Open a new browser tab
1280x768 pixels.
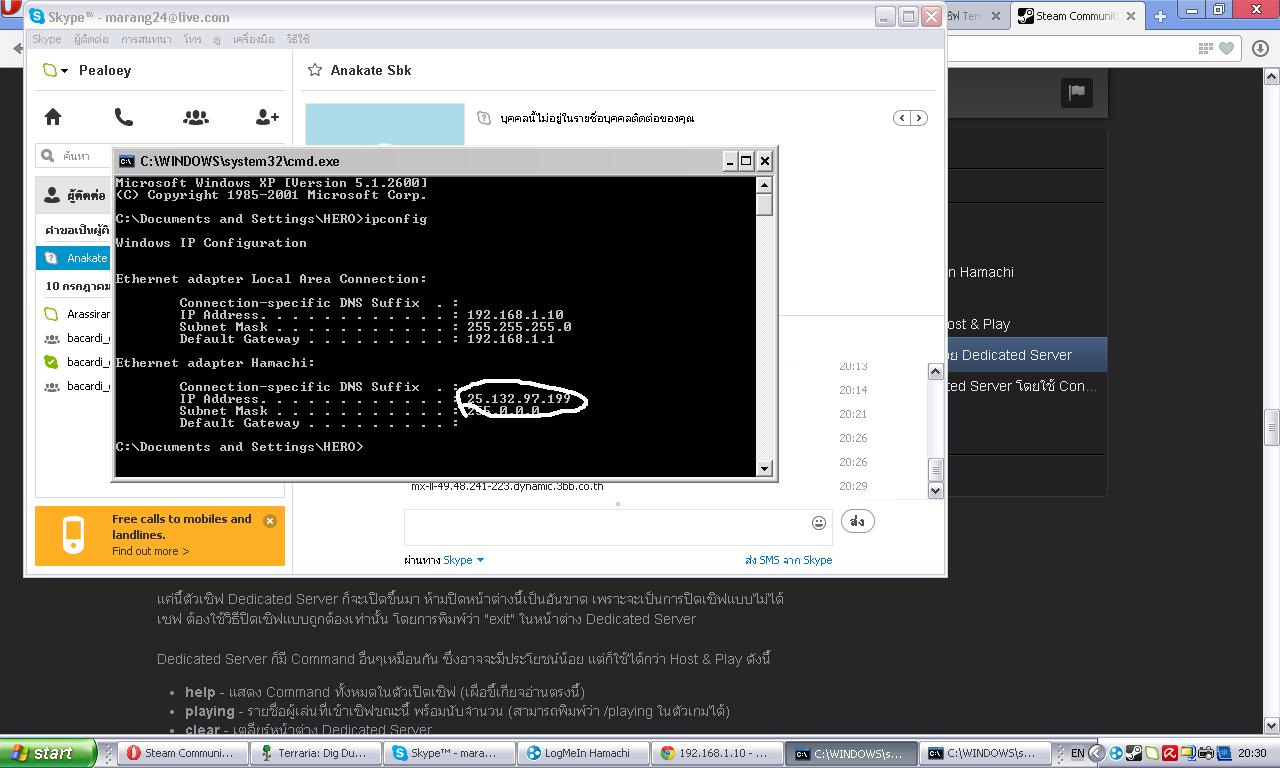1160,16
